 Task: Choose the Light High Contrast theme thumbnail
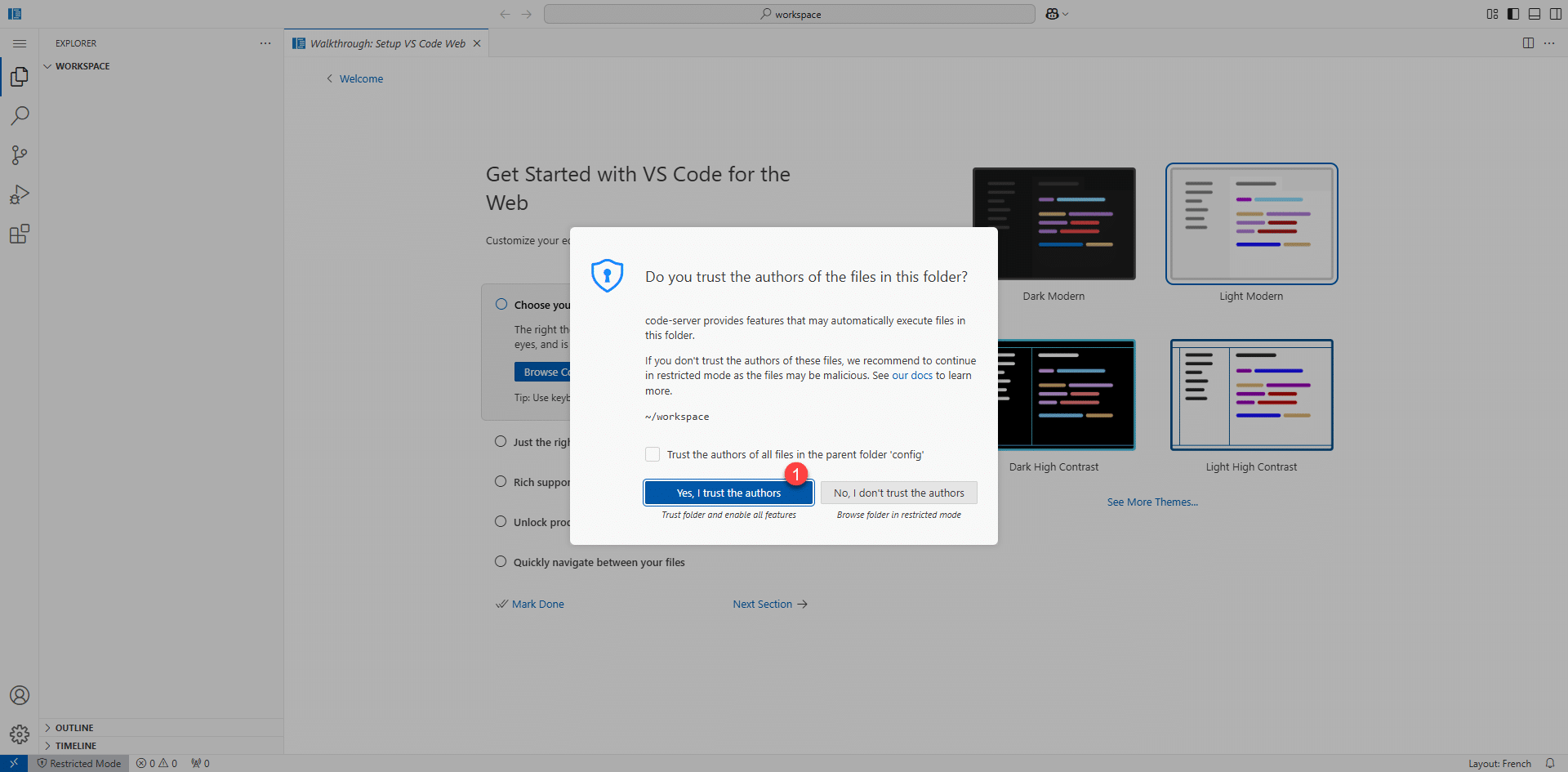pyautogui.click(x=1251, y=395)
